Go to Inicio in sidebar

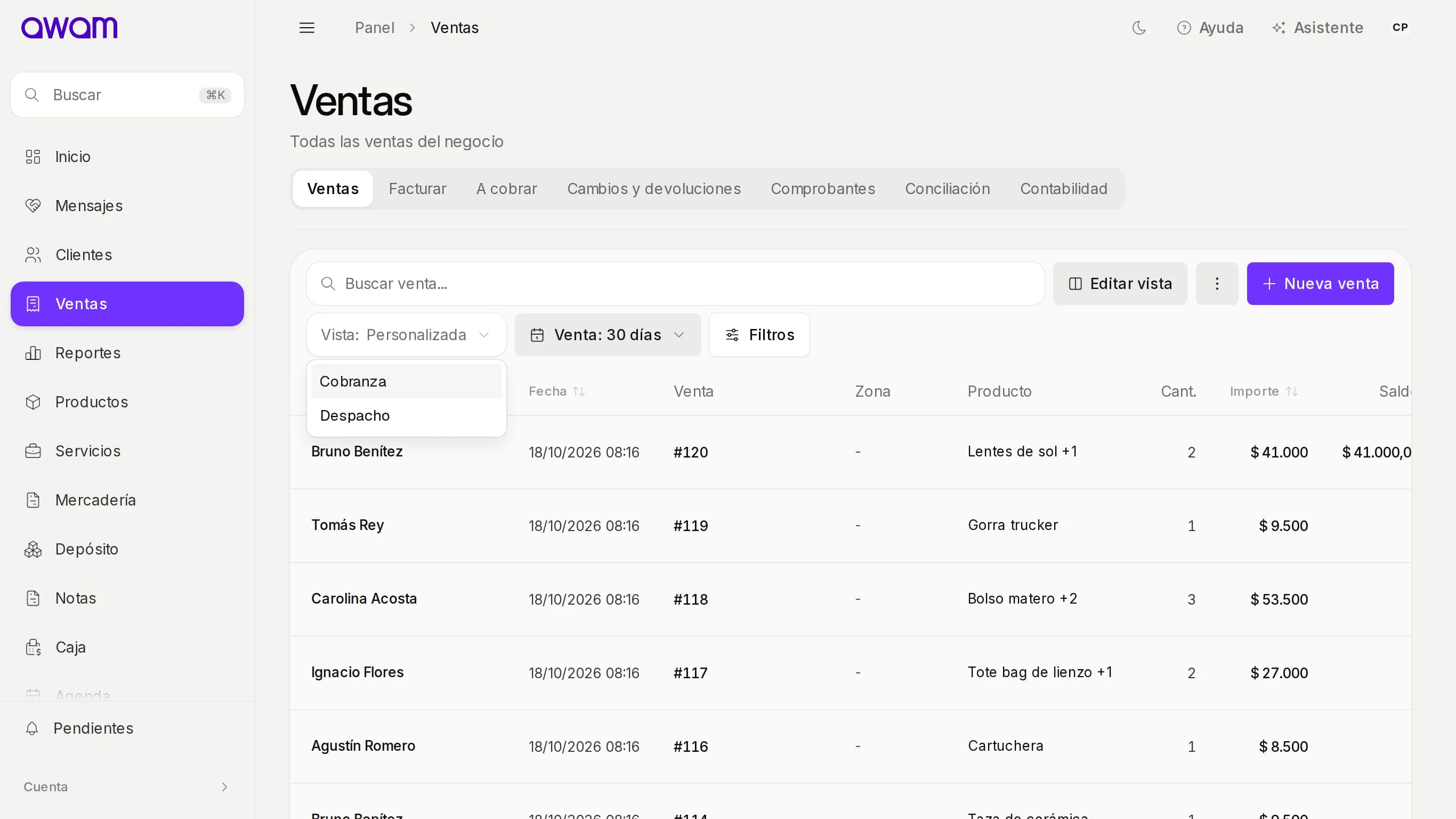click(x=127, y=157)
